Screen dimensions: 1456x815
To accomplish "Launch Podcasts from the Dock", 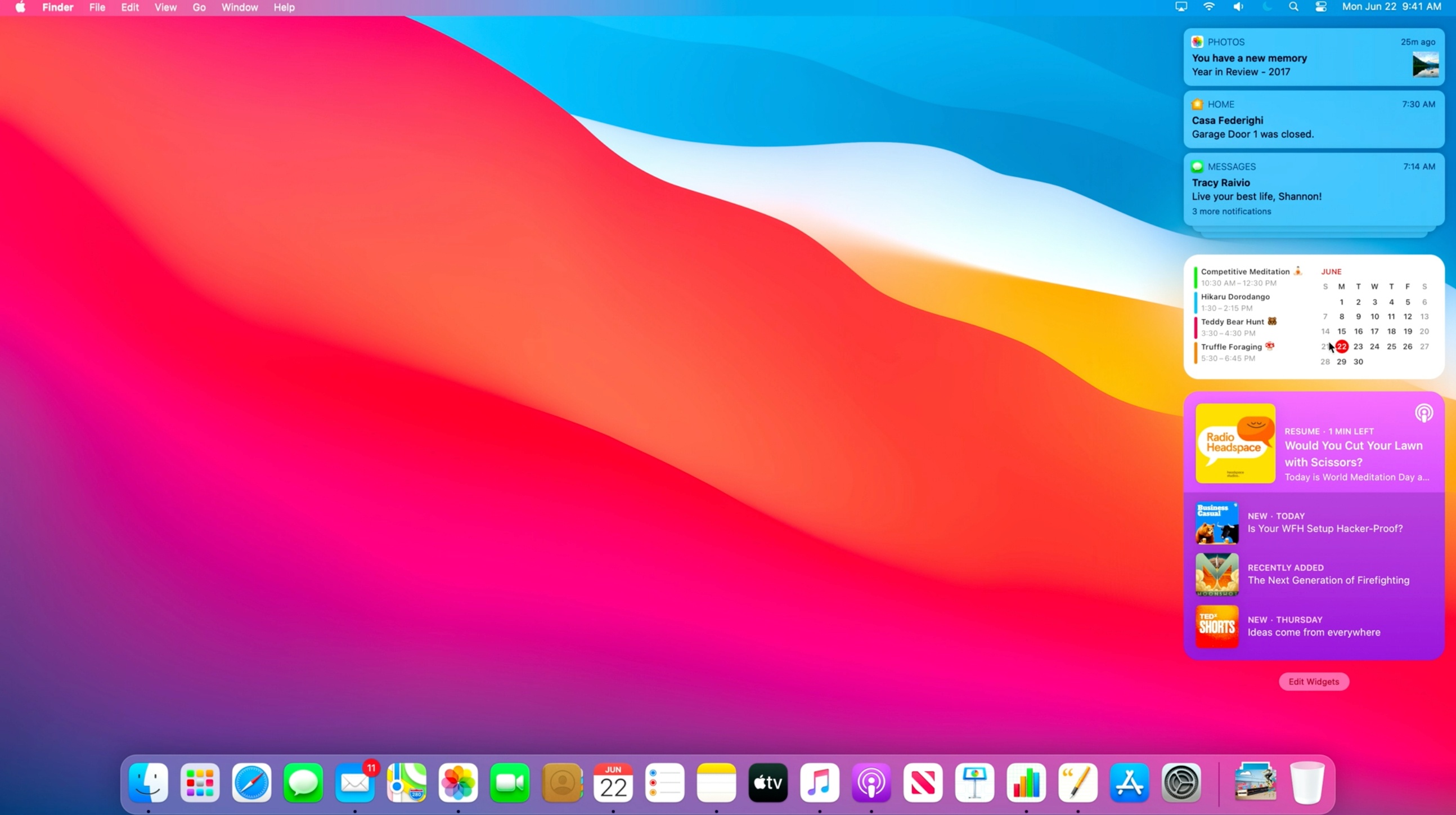I will point(871,783).
